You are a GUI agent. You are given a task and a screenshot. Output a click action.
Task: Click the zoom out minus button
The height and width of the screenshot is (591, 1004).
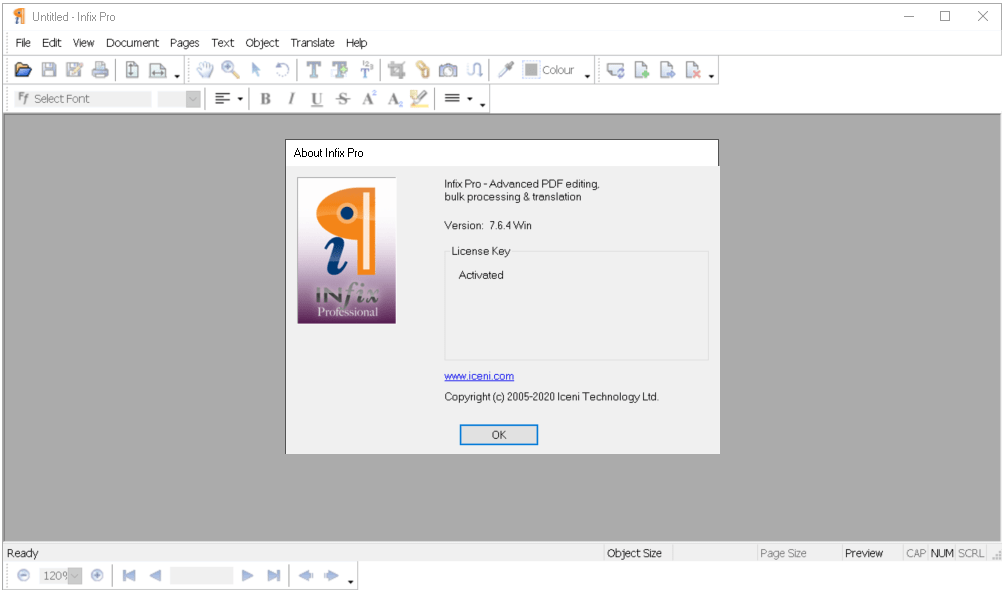click(x=23, y=576)
